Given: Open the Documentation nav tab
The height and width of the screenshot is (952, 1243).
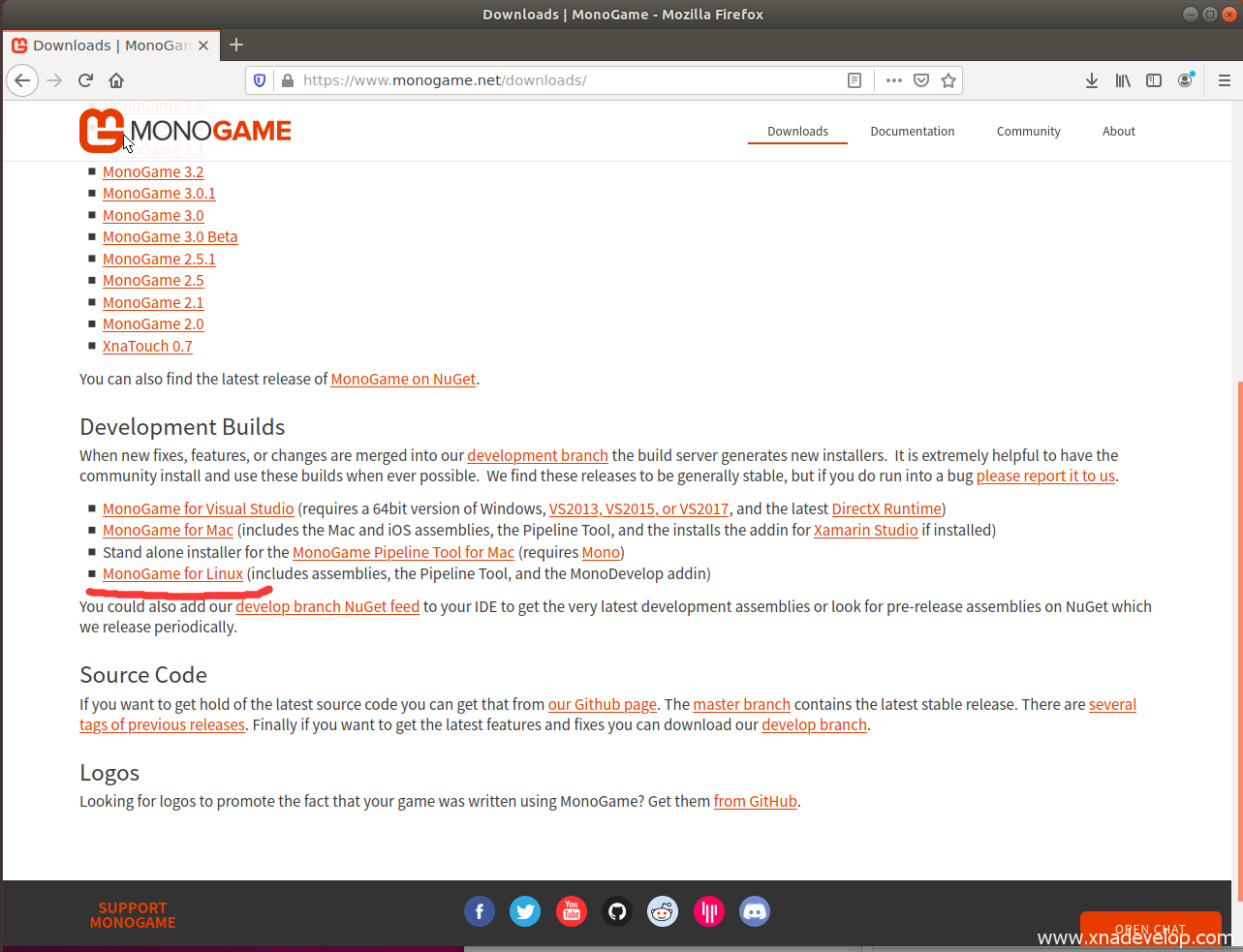Looking at the screenshot, I should pyautogui.click(x=912, y=132).
